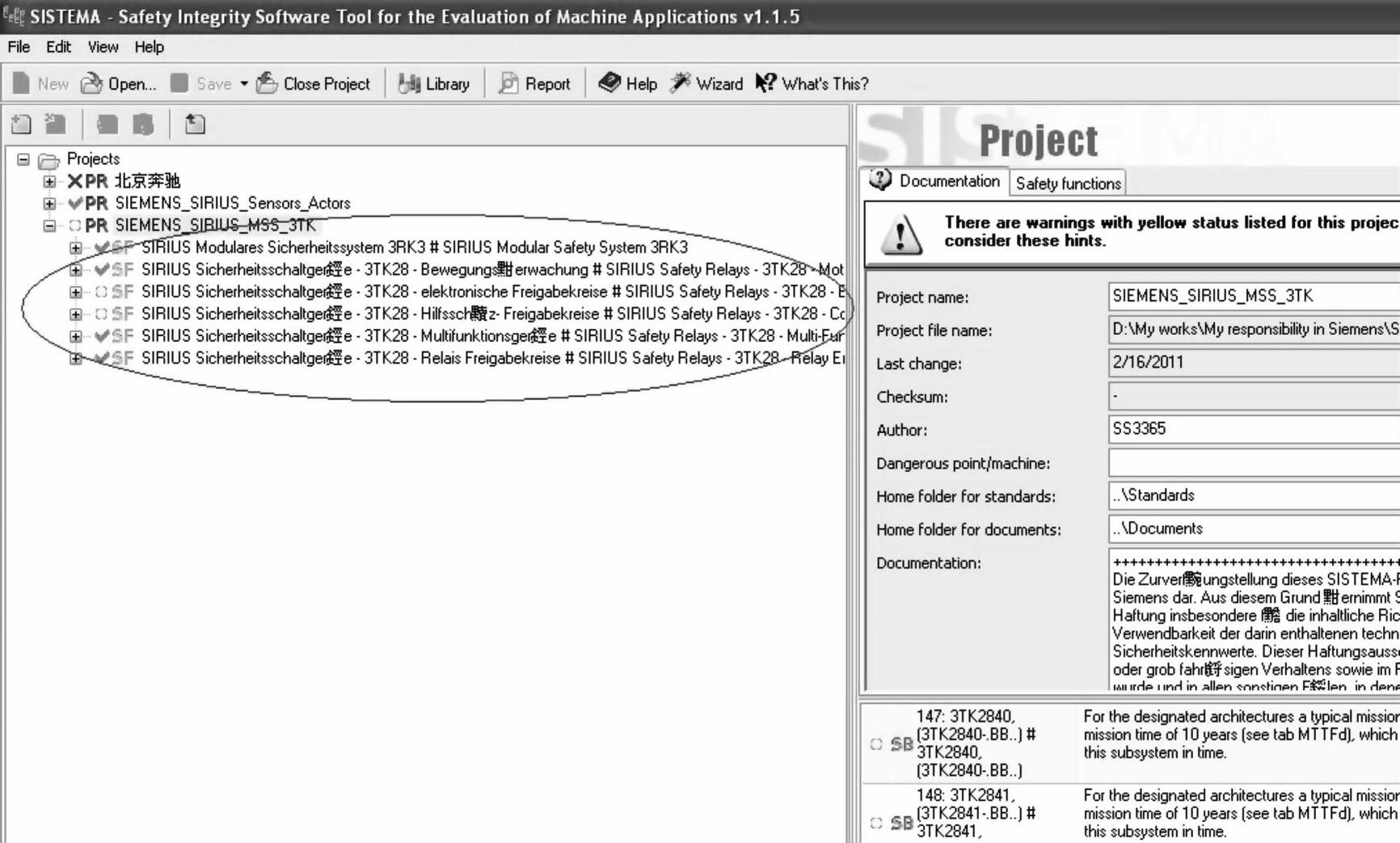Expand the 3TK28 Bewegungsüberwachung safety function
The height and width of the screenshot is (843, 1400).
tap(75, 269)
